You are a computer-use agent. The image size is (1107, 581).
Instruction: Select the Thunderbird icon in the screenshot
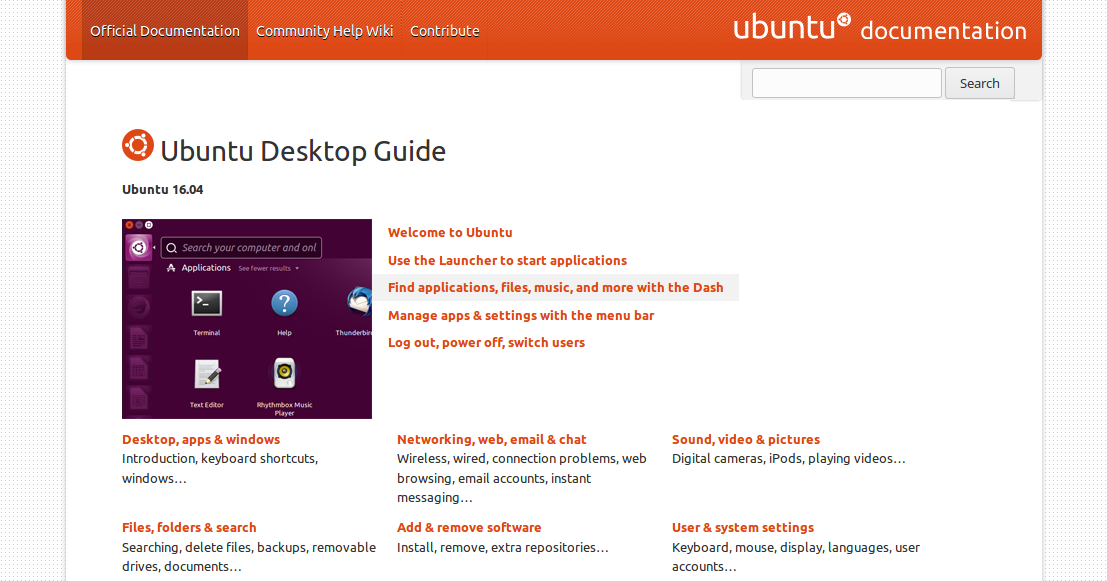pos(358,303)
